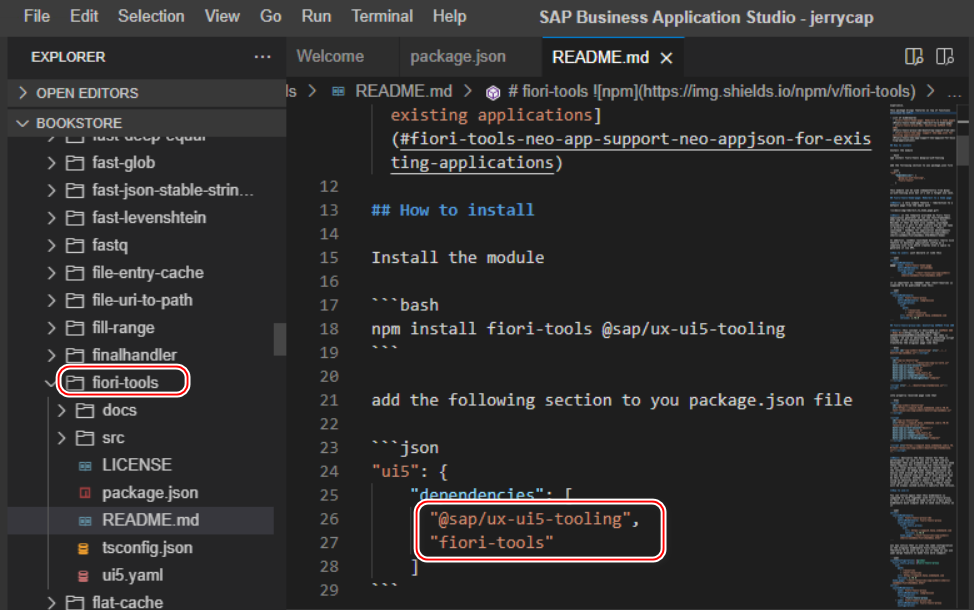Switch to the Welcome tab

[330, 57]
